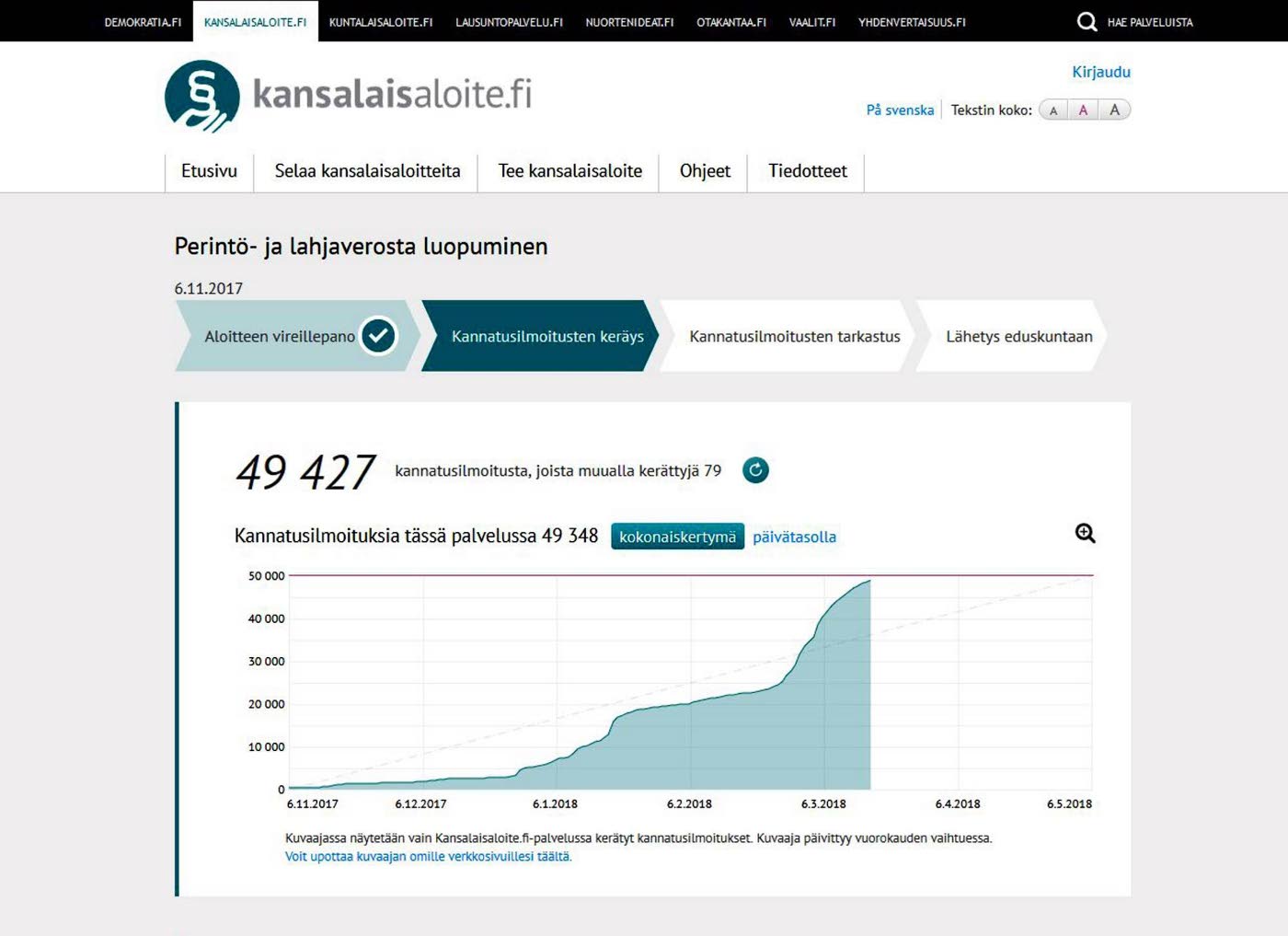The width and height of the screenshot is (1288, 936).
Task: Zoom the chart with the magnifier icon
Action: point(1086,534)
